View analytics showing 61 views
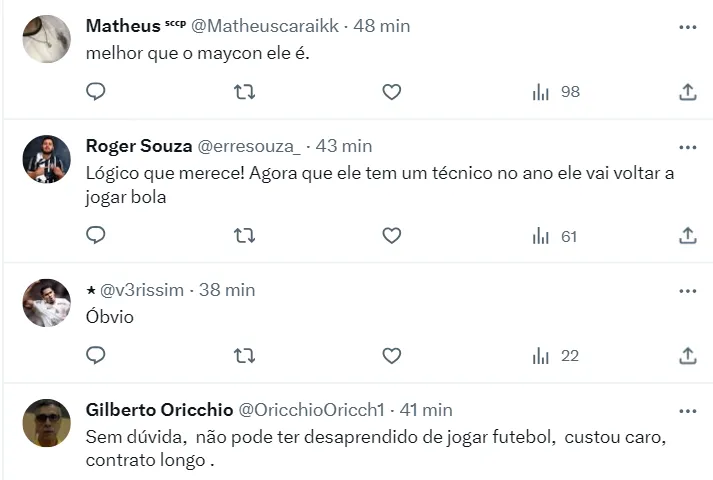 click(556, 236)
